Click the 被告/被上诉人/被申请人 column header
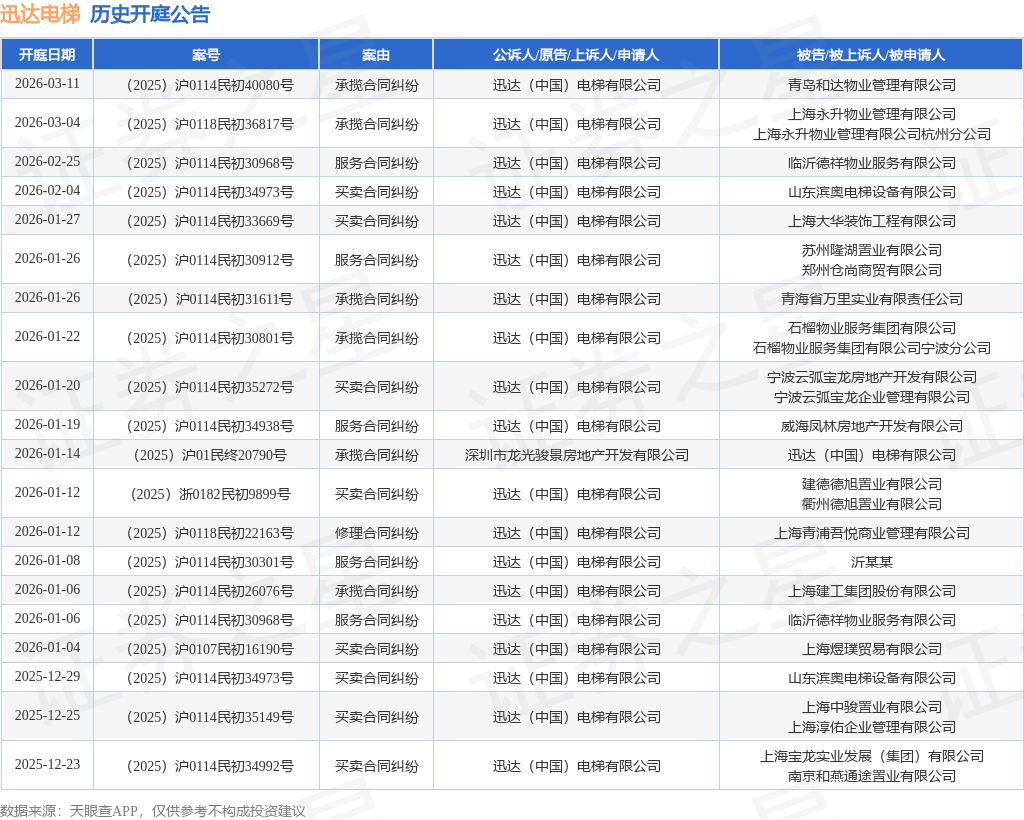 tap(871, 55)
